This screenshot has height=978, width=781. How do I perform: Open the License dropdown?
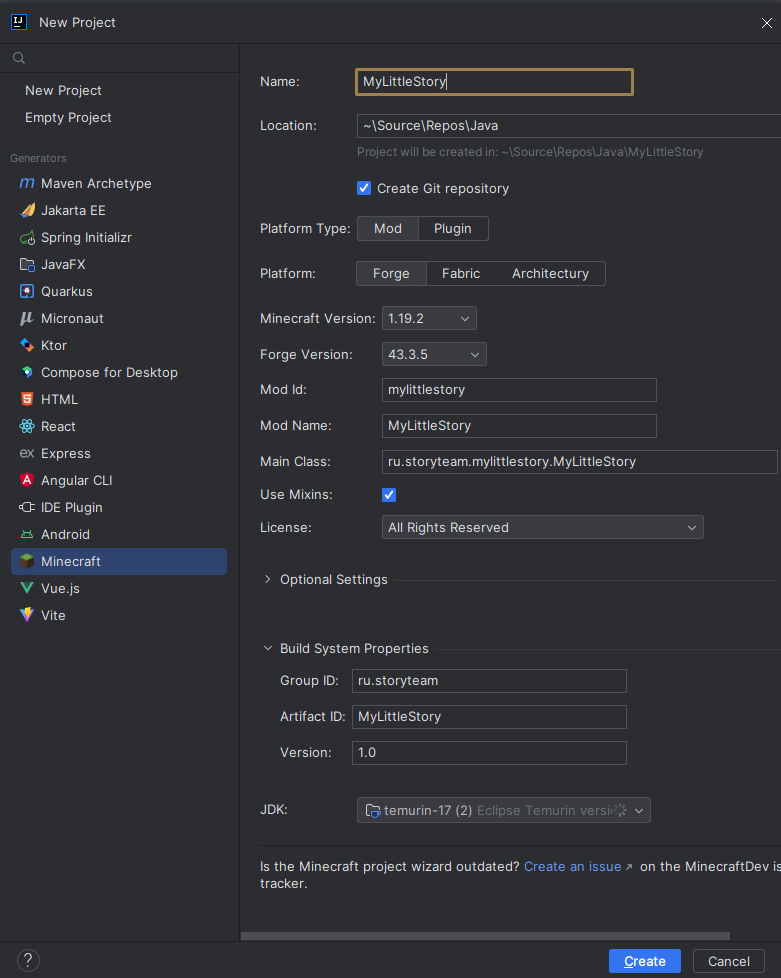point(543,527)
